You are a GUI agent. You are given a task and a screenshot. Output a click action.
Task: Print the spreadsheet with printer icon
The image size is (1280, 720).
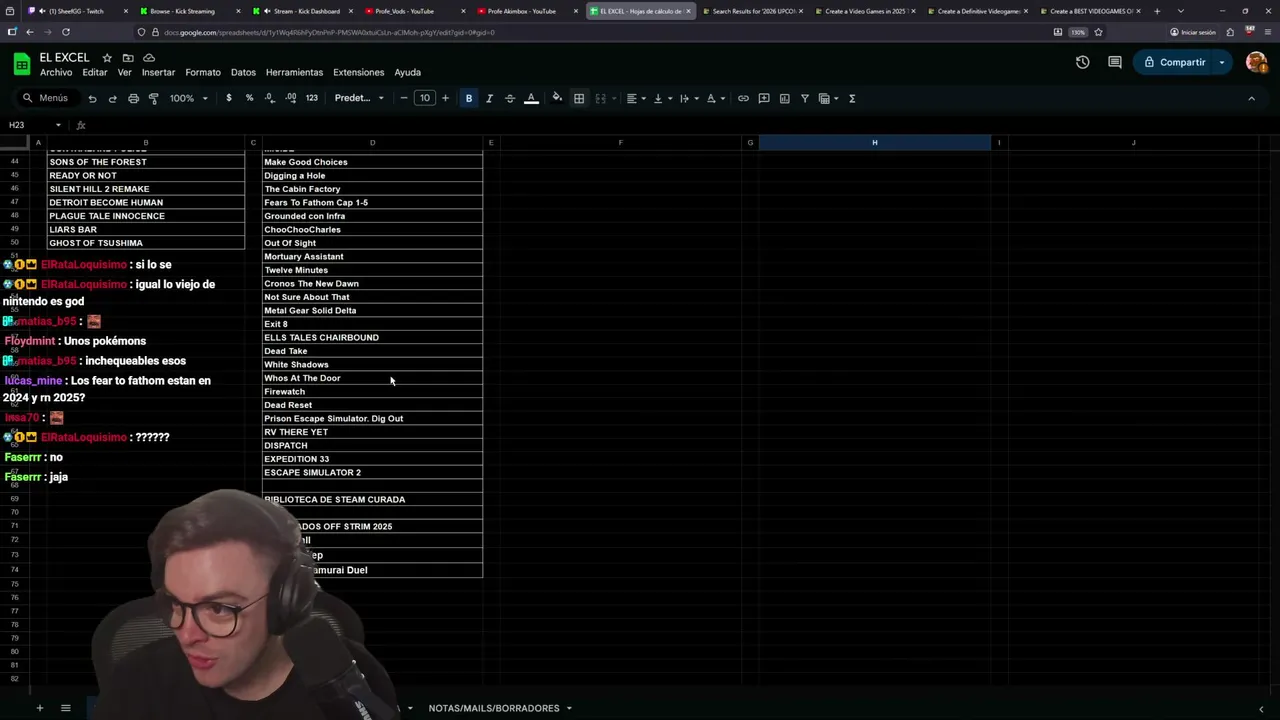pyautogui.click(x=133, y=98)
